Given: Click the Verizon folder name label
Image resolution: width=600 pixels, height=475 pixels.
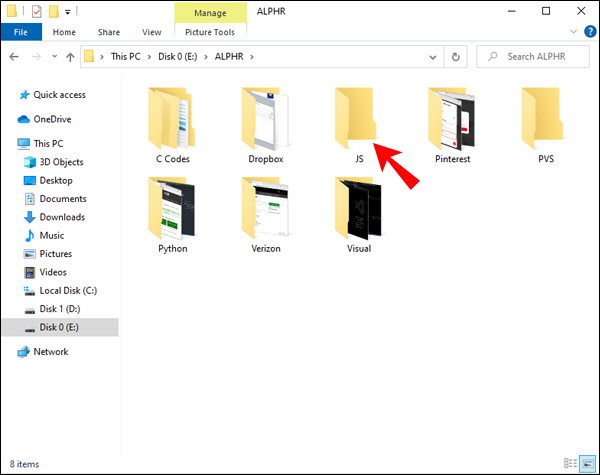Looking at the screenshot, I should click(x=266, y=248).
